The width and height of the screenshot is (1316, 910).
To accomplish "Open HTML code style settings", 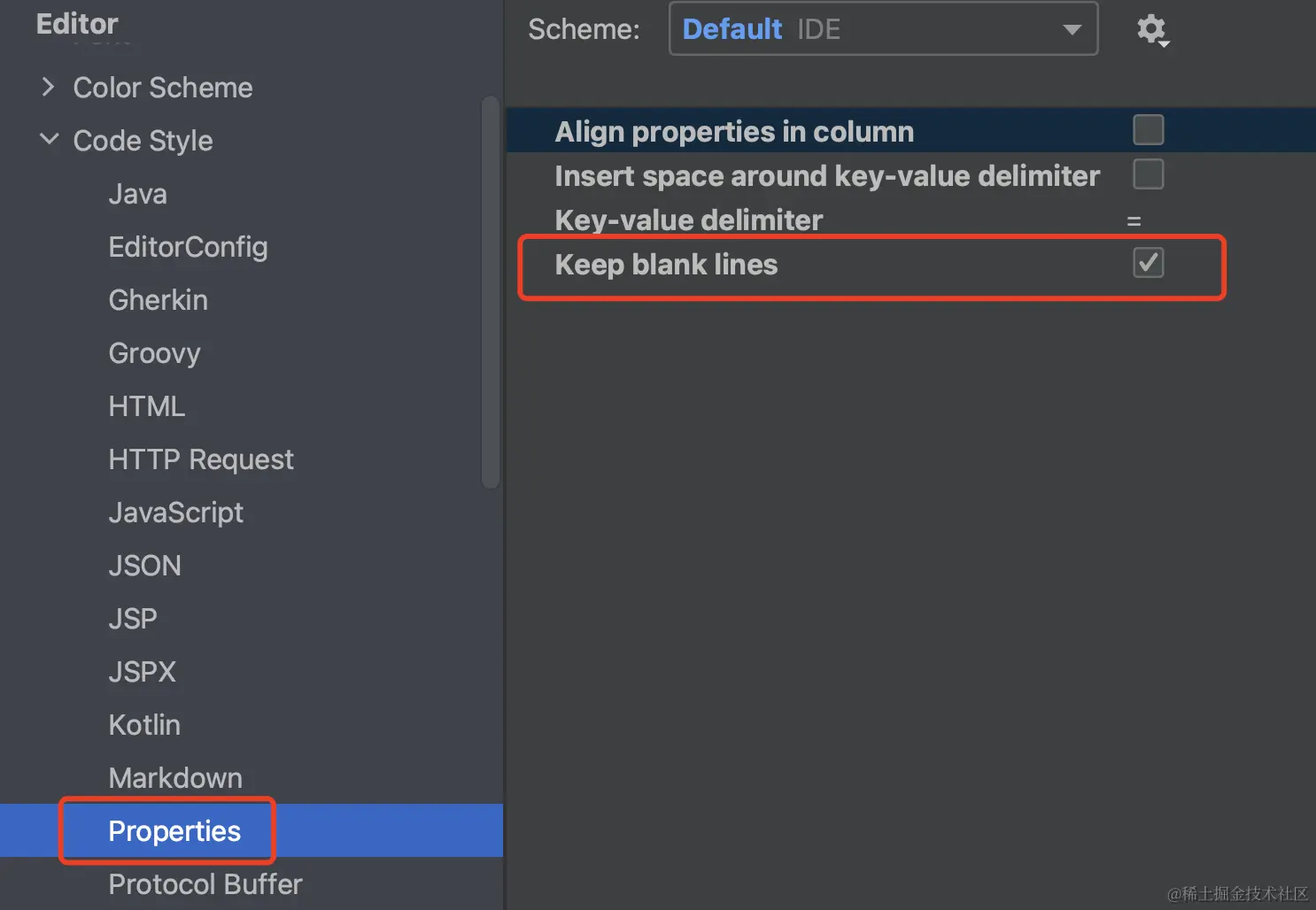I will point(147,406).
